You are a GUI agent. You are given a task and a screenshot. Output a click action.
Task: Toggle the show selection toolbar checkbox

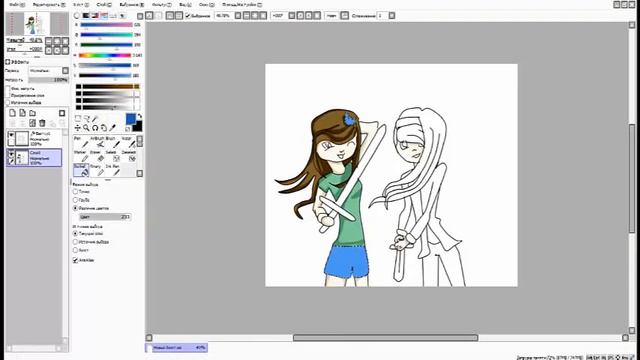click(x=188, y=16)
